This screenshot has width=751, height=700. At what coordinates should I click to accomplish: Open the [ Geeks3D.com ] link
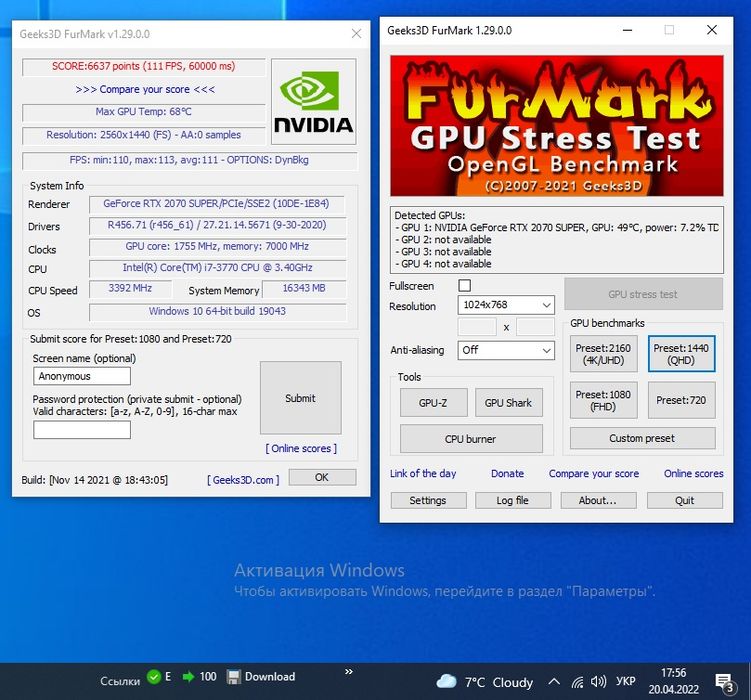click(x=243, y=480)
